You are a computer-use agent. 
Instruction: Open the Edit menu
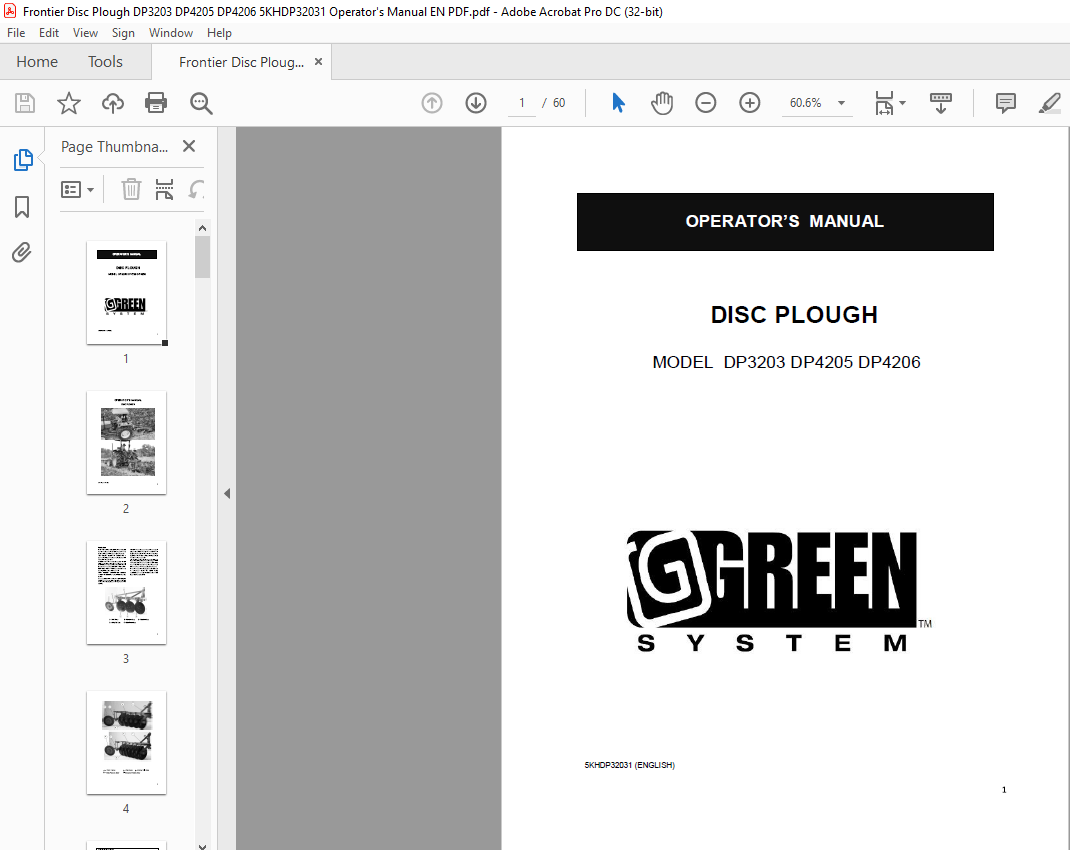pyautogui.click(x=48, y=33)
